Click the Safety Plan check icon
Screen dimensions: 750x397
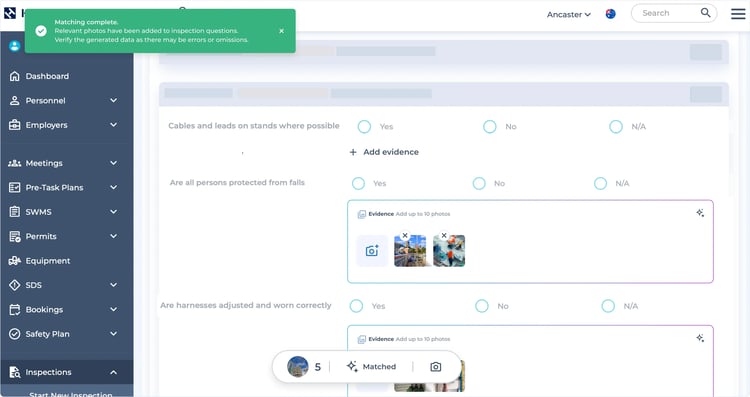15,334
